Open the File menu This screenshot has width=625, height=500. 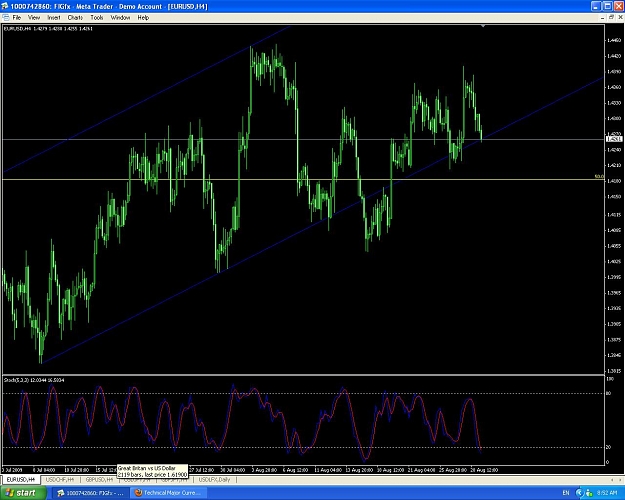tap(17, 18)
